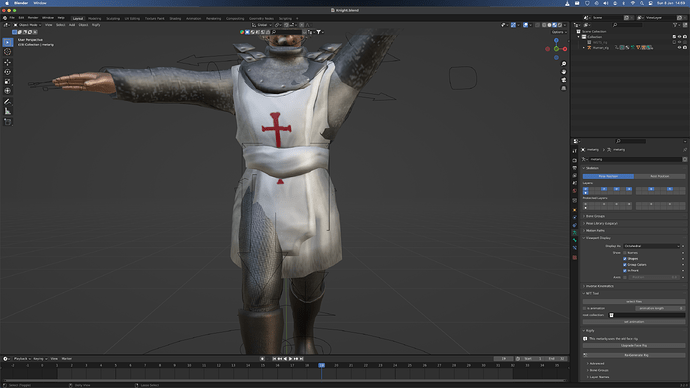Viewport: 690px width, 388px height.
Task: Open the Keying menu in timeline
Action: coord(40,359)
